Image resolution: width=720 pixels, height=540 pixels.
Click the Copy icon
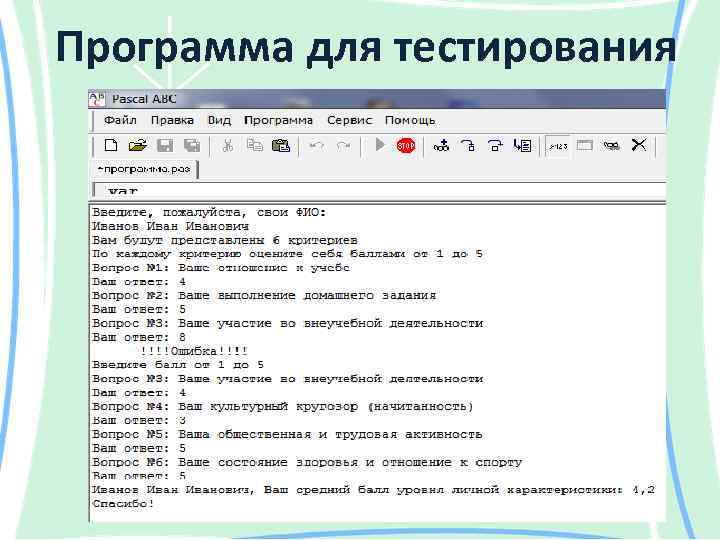point(254,146)
